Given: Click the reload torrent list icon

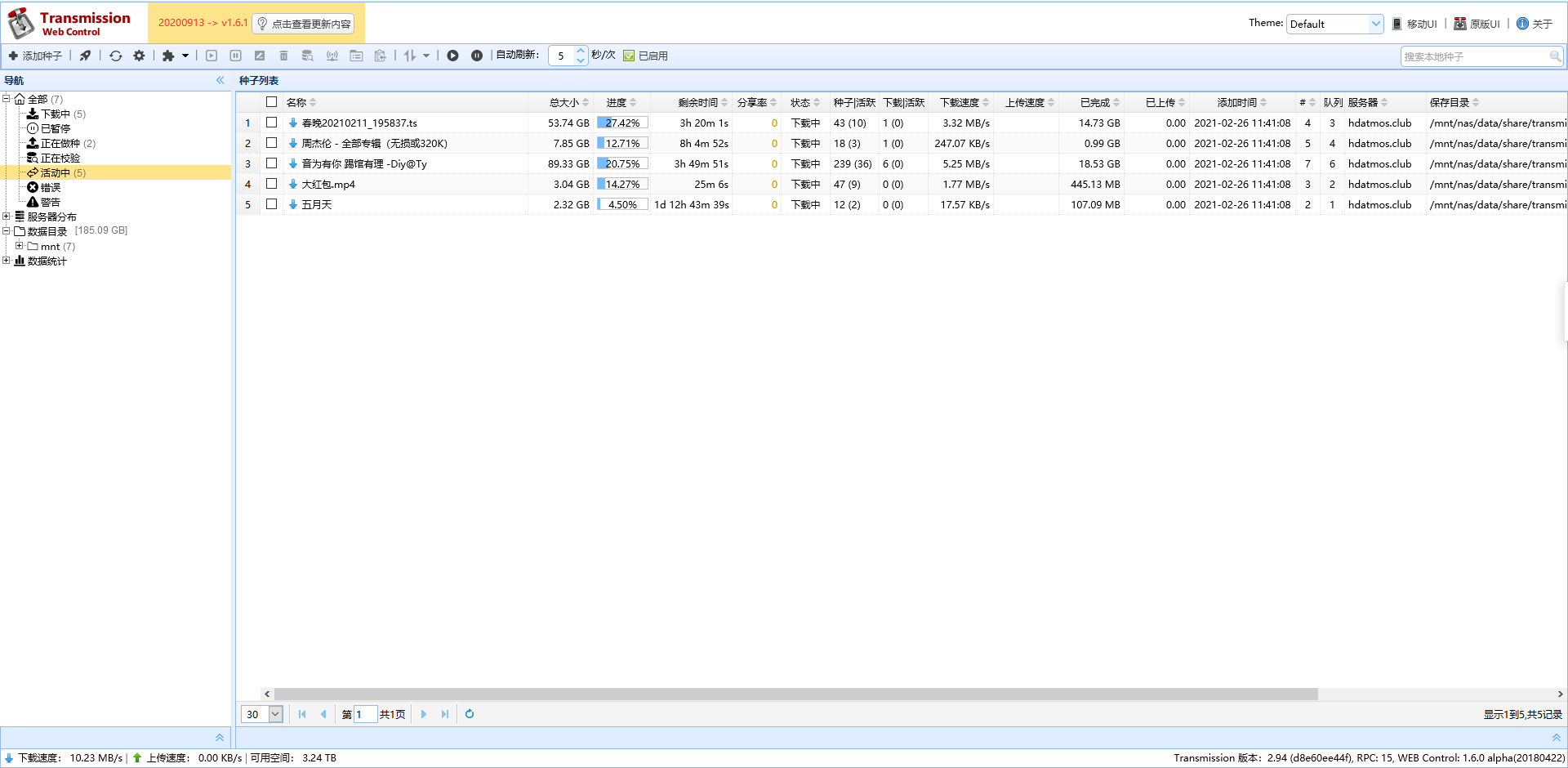Looking at the screenshot, I should [x=116, y=56].
